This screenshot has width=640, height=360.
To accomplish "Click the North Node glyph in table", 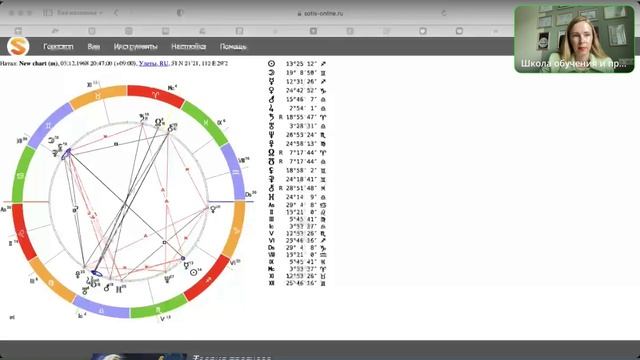I will [271, 153].
